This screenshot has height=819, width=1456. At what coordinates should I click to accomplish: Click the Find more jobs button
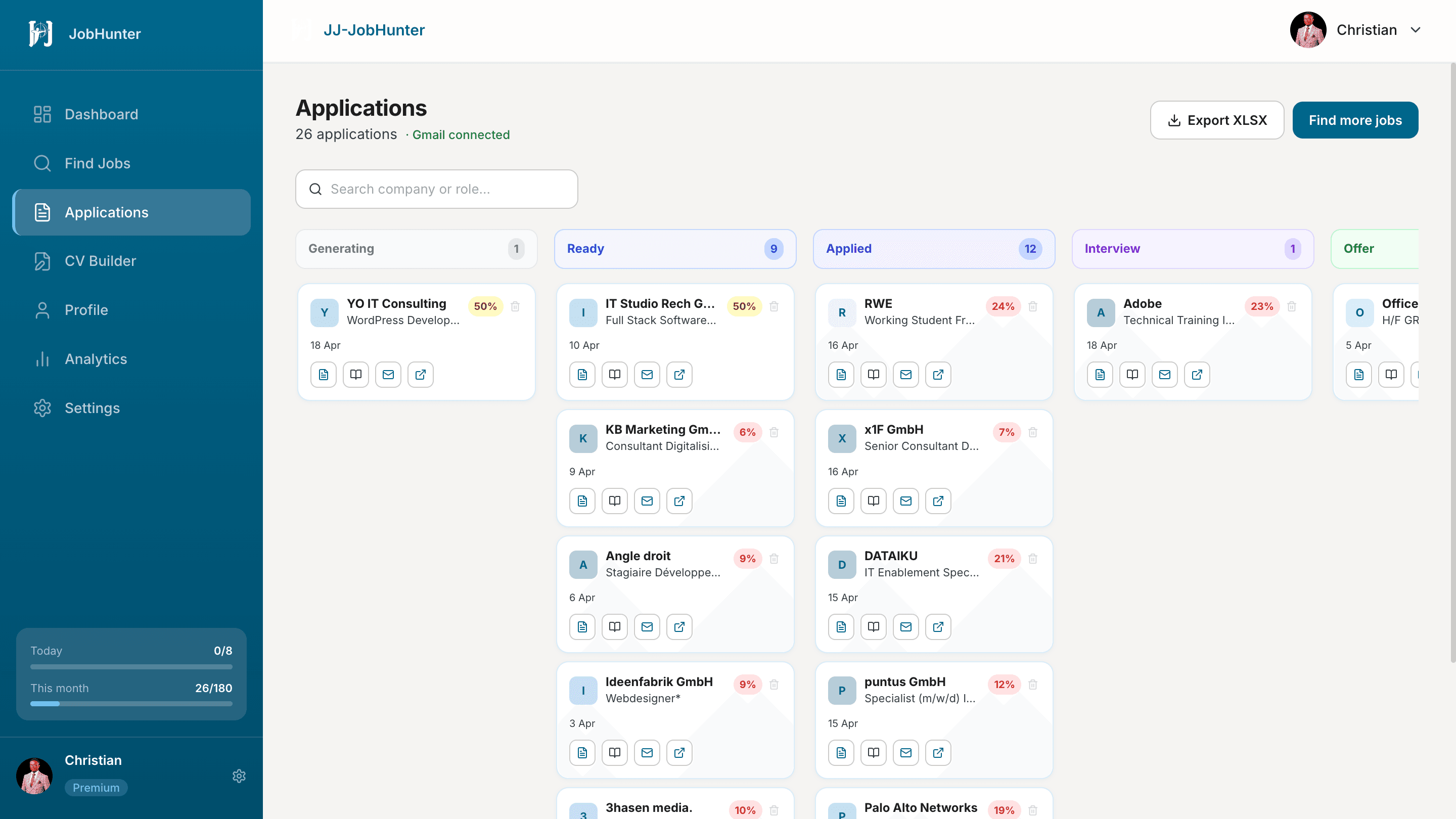[1355, 120]
